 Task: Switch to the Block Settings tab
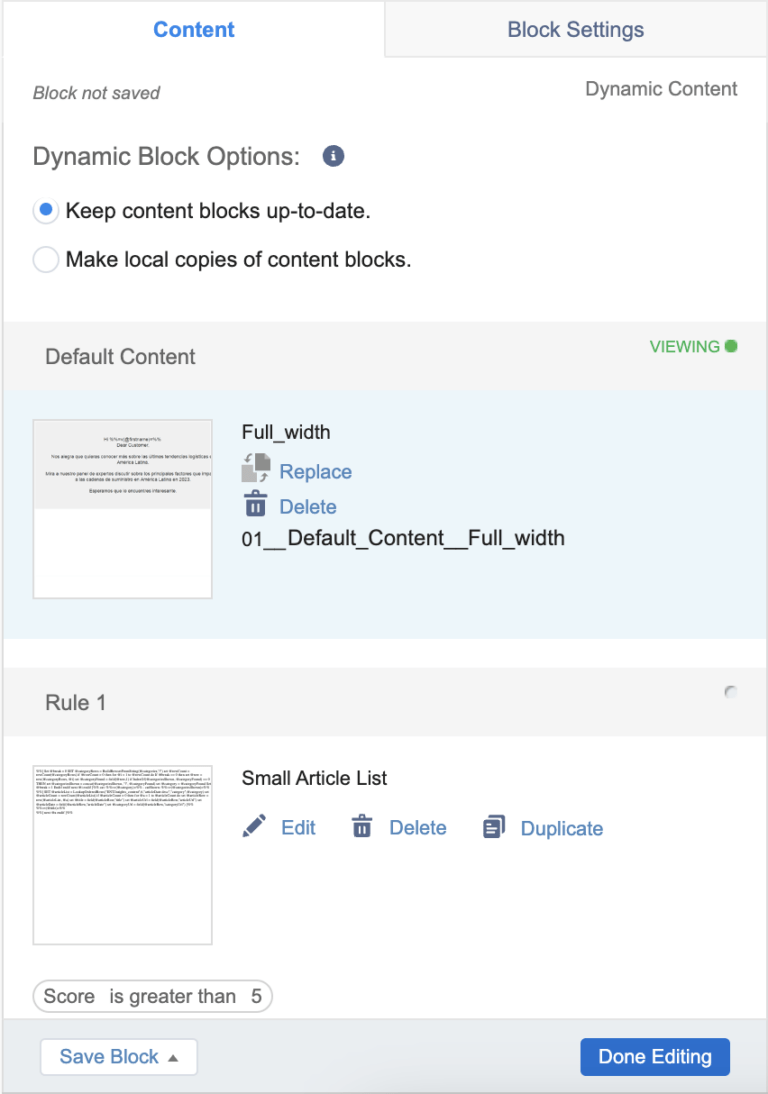pos(575,29)
